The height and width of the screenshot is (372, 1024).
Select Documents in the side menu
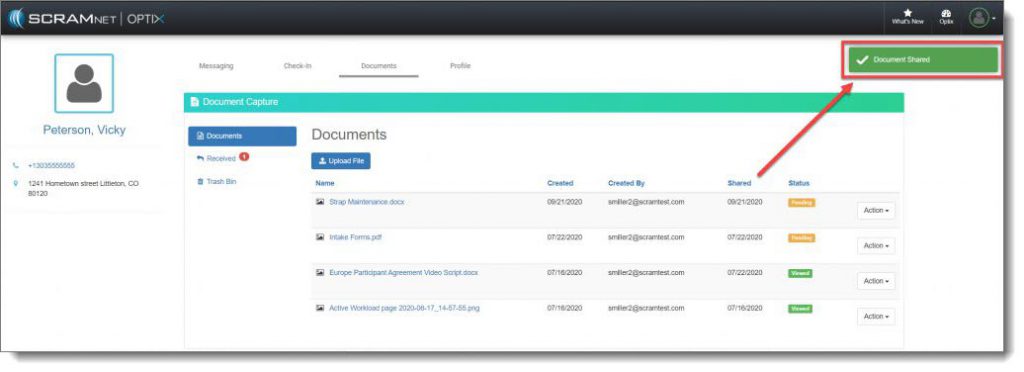pos(242,136)
